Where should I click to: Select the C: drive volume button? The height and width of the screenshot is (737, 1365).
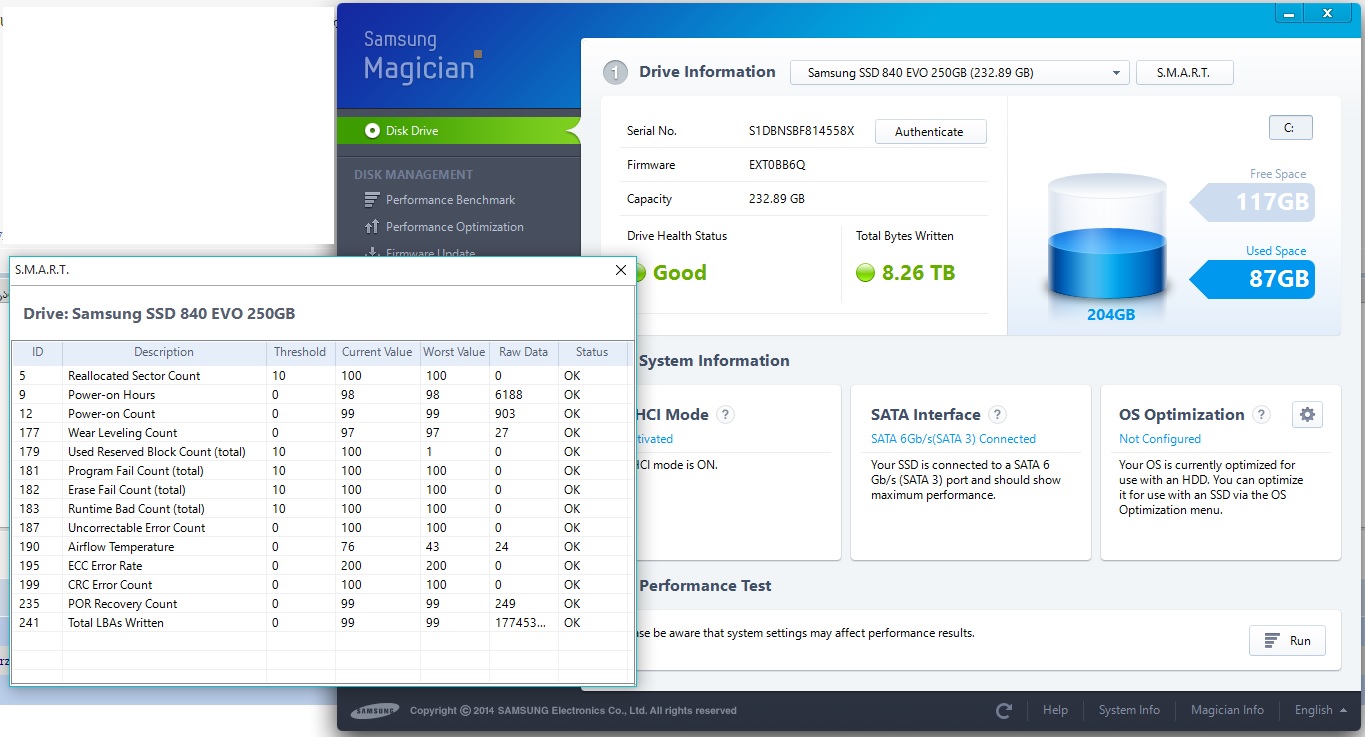pos(1290,128)
